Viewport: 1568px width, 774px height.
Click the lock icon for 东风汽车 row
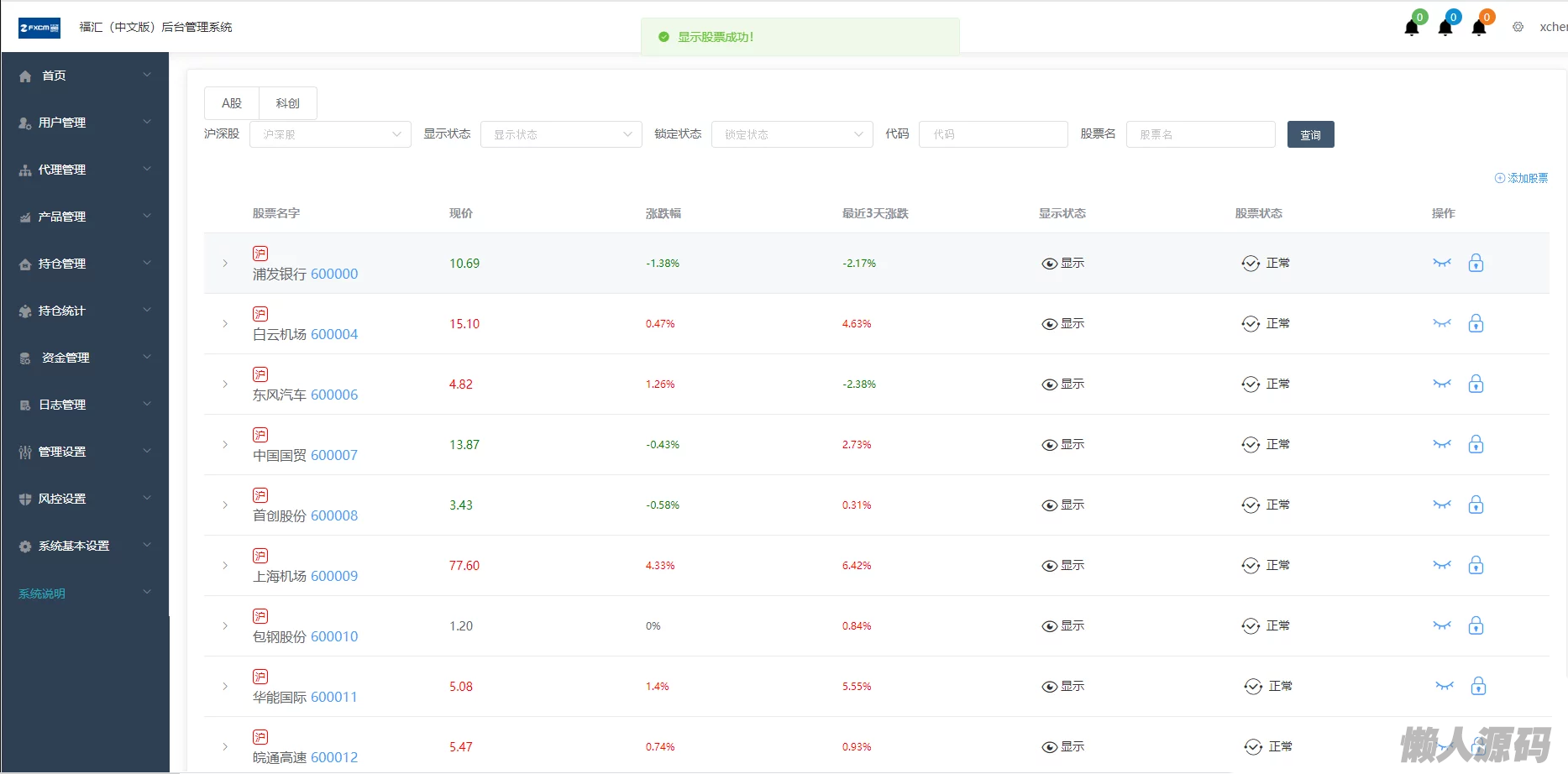1476,384
